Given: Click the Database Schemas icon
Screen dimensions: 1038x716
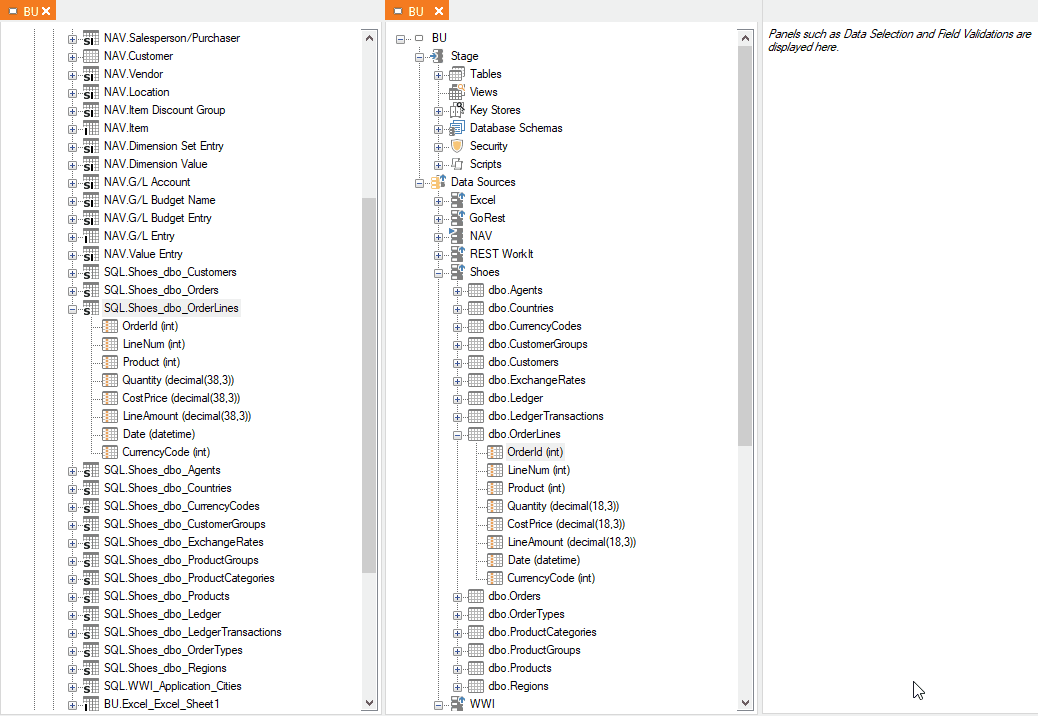Looking at the screenshot, I should (x=457, y=128).
